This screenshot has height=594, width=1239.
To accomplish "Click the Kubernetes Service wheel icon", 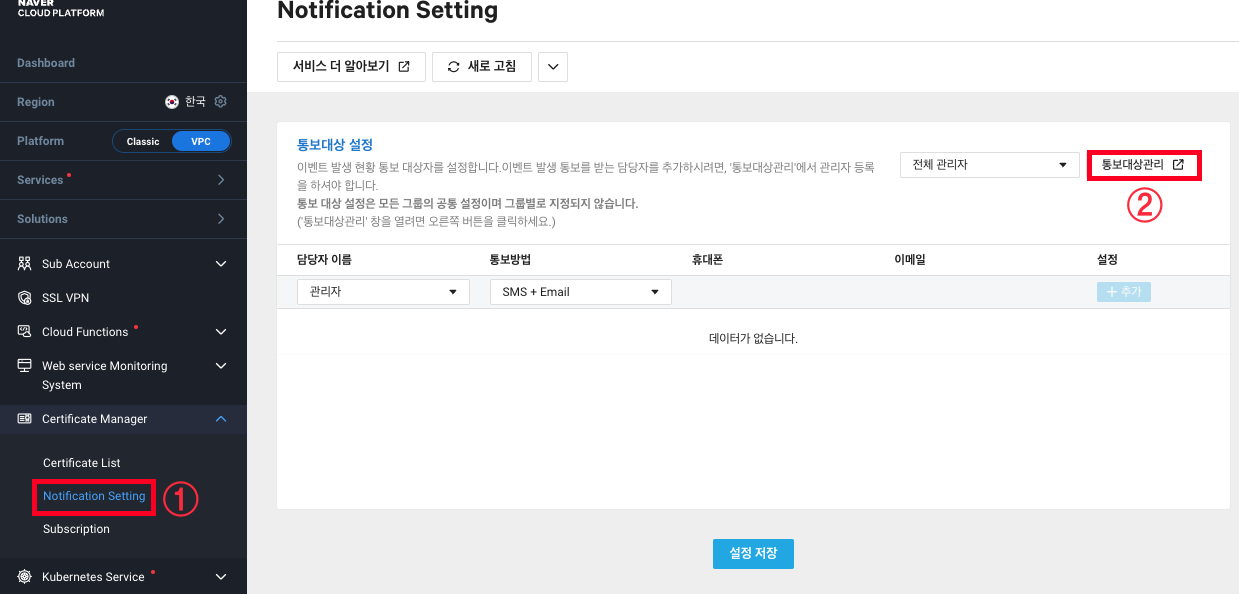I will [25, 577].
